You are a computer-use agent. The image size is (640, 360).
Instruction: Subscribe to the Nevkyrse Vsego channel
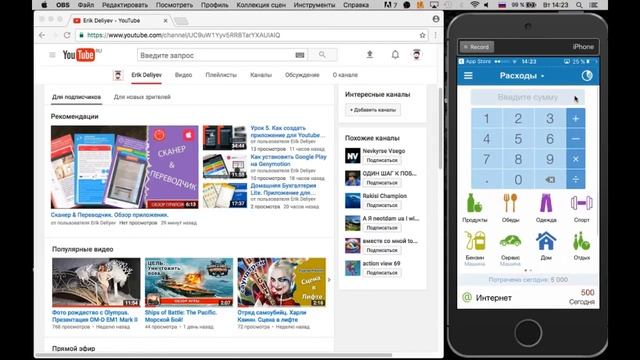[382, 160]
